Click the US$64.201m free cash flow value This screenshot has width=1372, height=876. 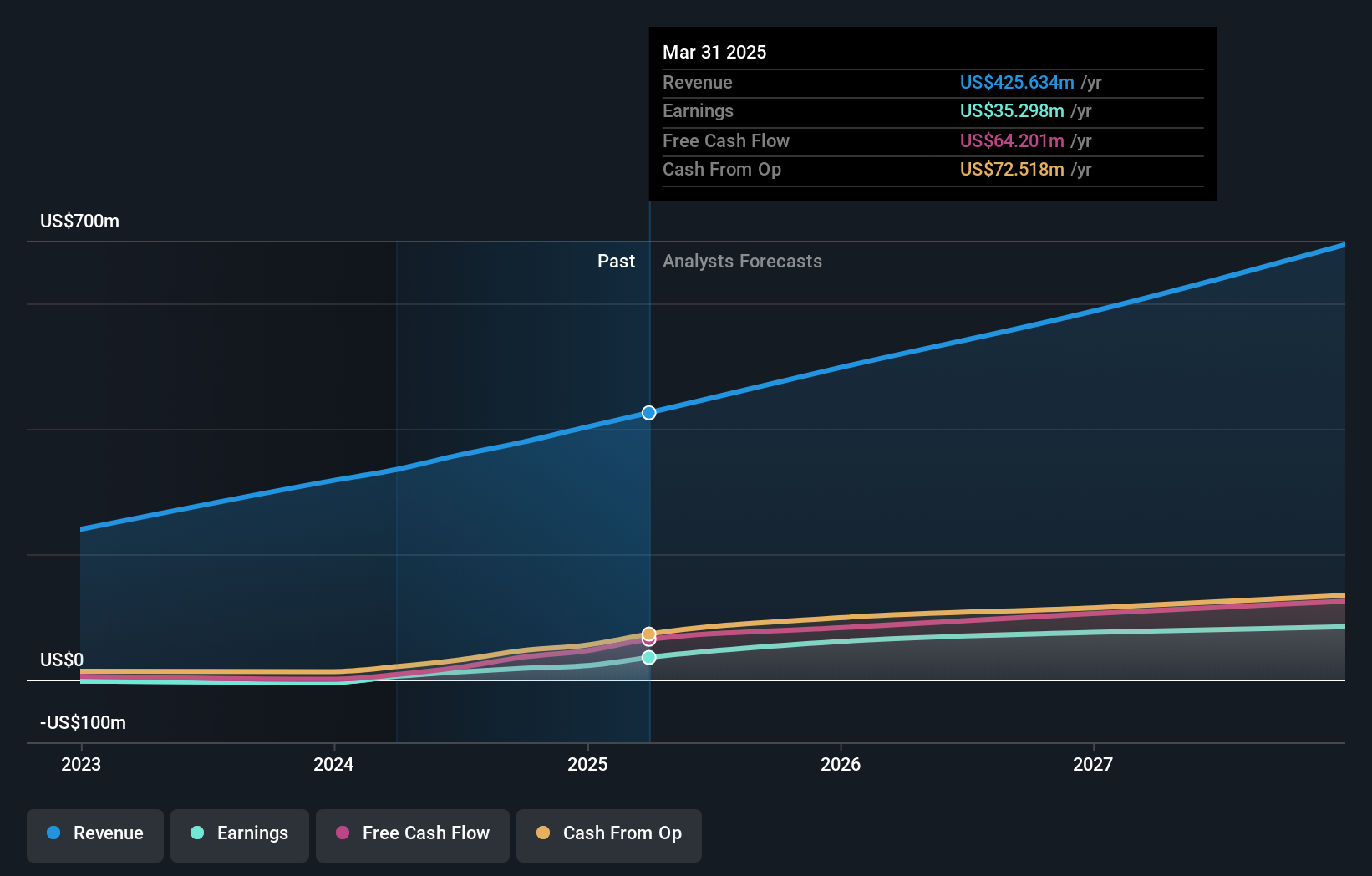tap(1012, 141)
